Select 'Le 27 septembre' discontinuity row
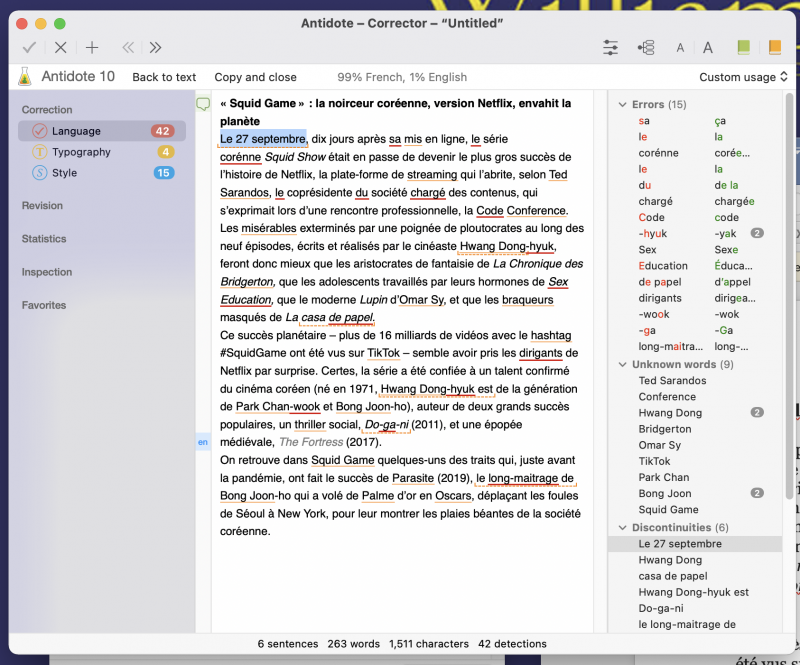Image resolution: width=800 pixels, height=665 pixels. click(695, 544)
